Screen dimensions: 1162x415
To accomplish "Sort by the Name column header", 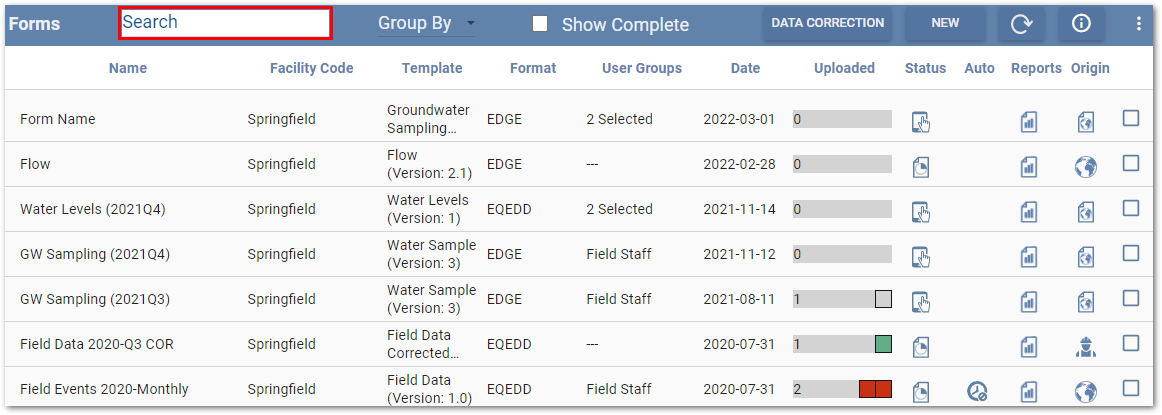I will pos(128,68).
